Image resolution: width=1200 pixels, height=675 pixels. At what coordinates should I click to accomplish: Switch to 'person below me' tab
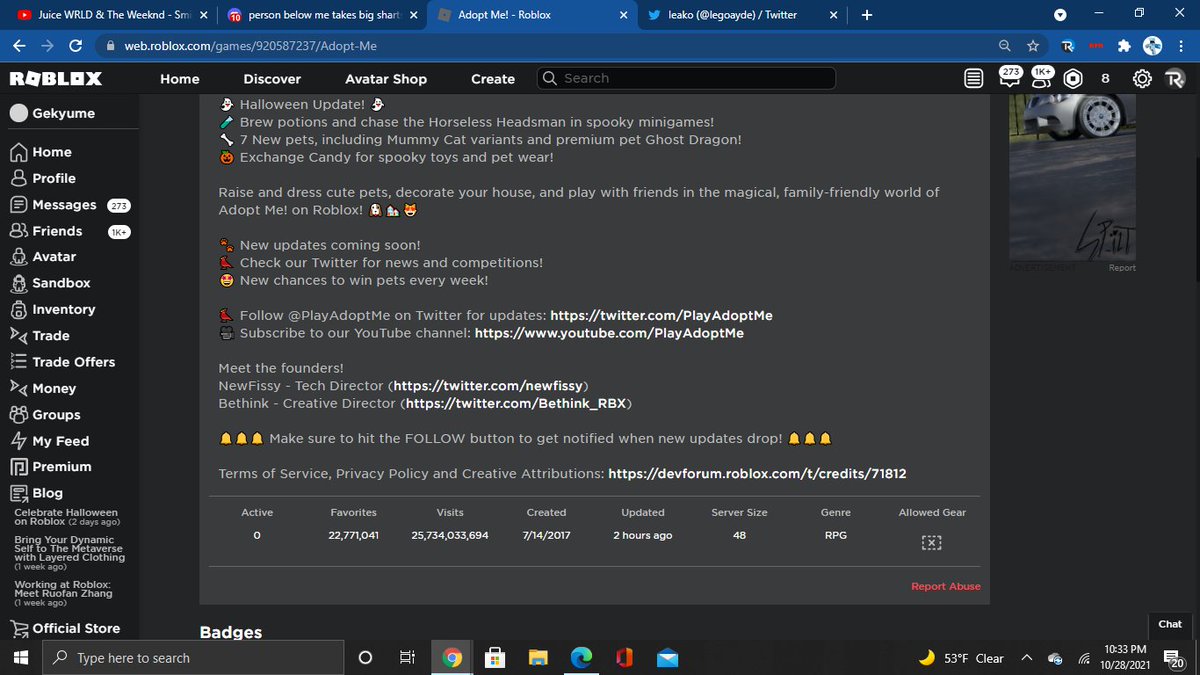tap(322, 15)
